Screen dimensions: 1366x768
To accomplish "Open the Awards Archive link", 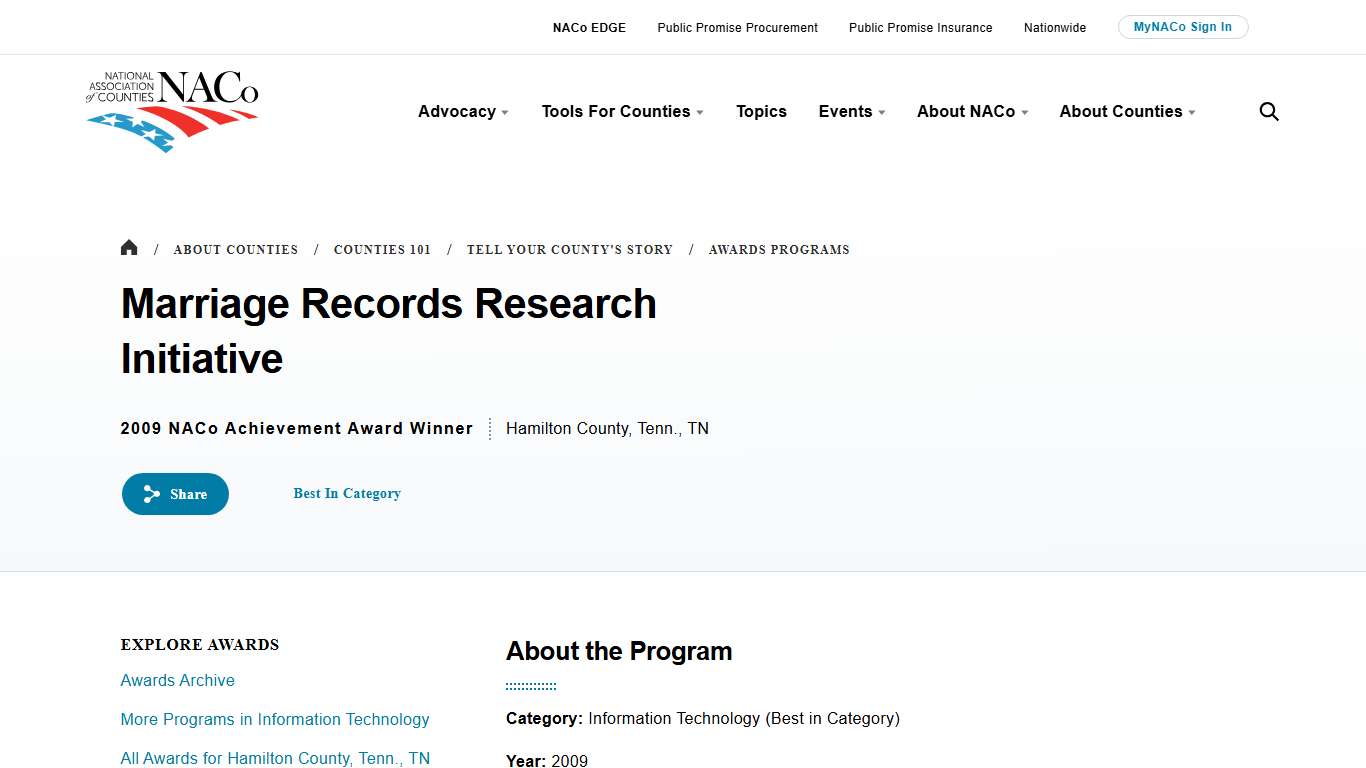I will (177, 680).
